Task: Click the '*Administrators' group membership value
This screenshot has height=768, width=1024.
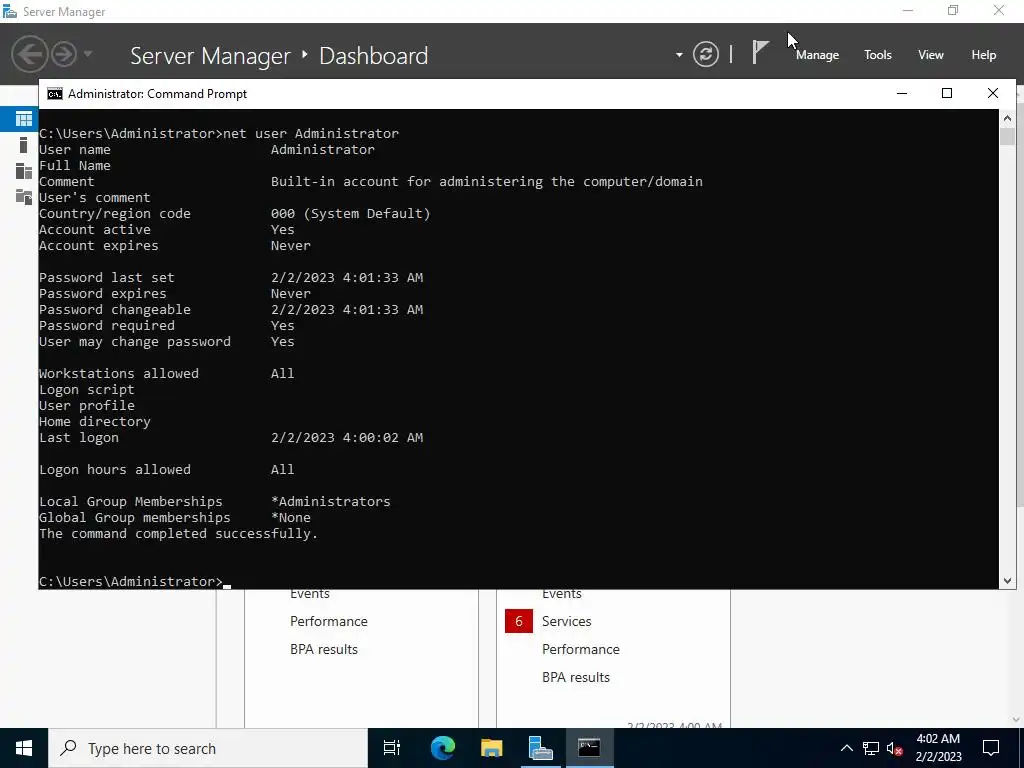Action: pos(330,502)
